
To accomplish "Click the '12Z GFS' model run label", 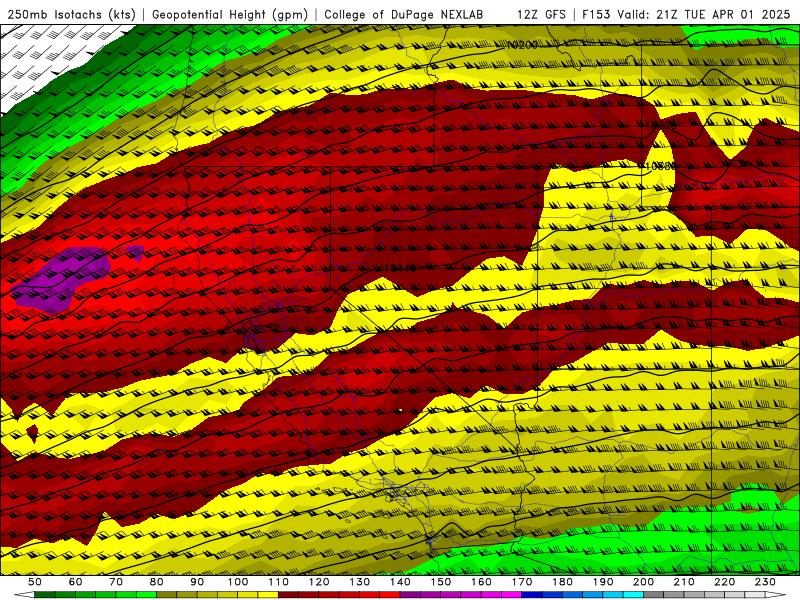I will click(x=541, y=15).
